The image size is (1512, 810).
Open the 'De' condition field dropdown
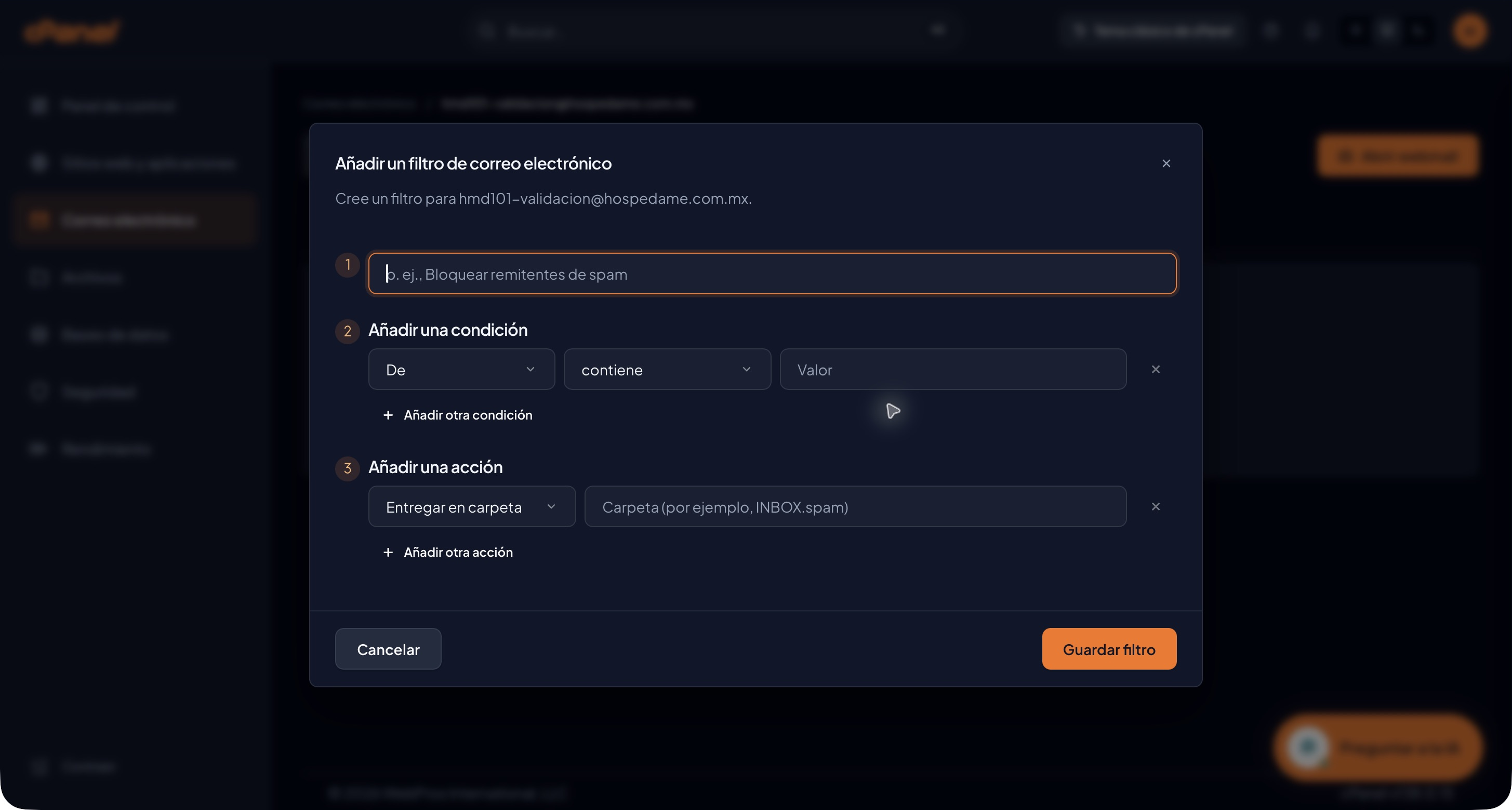click(x=461, y=370)
